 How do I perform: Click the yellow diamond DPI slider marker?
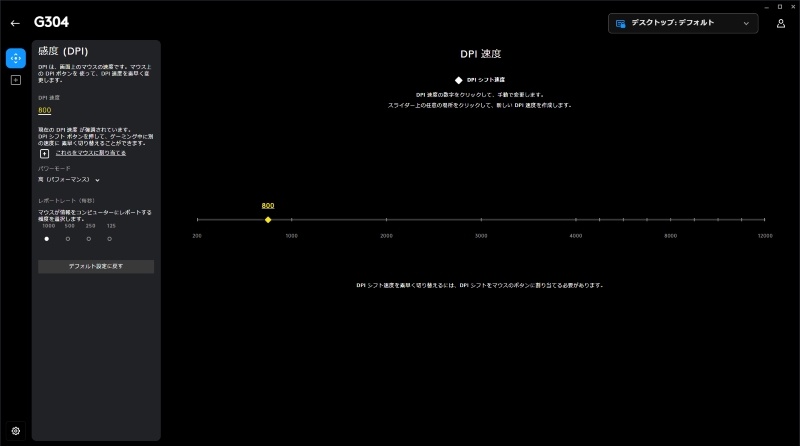(x=268, y=220)
